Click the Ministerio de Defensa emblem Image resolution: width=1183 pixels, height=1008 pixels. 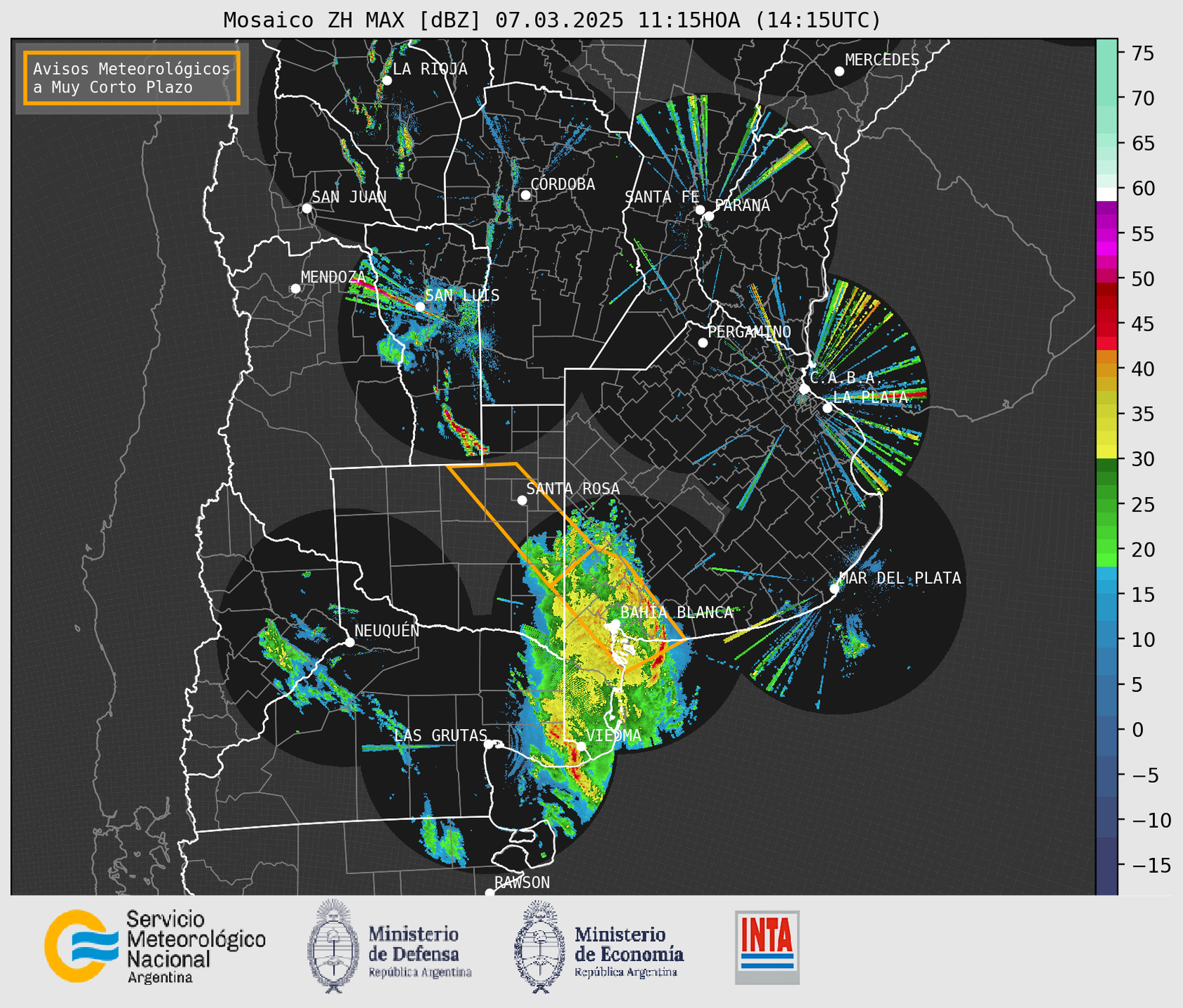pyautogui.click(x=333, y=946)
